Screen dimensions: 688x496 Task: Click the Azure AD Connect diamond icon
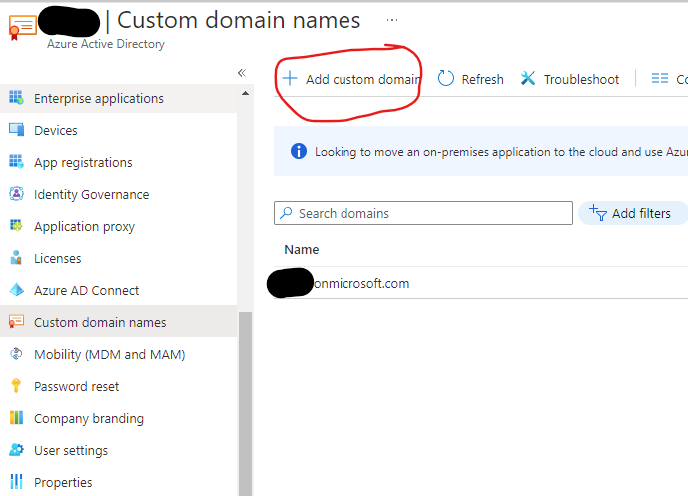pos(17,290)
